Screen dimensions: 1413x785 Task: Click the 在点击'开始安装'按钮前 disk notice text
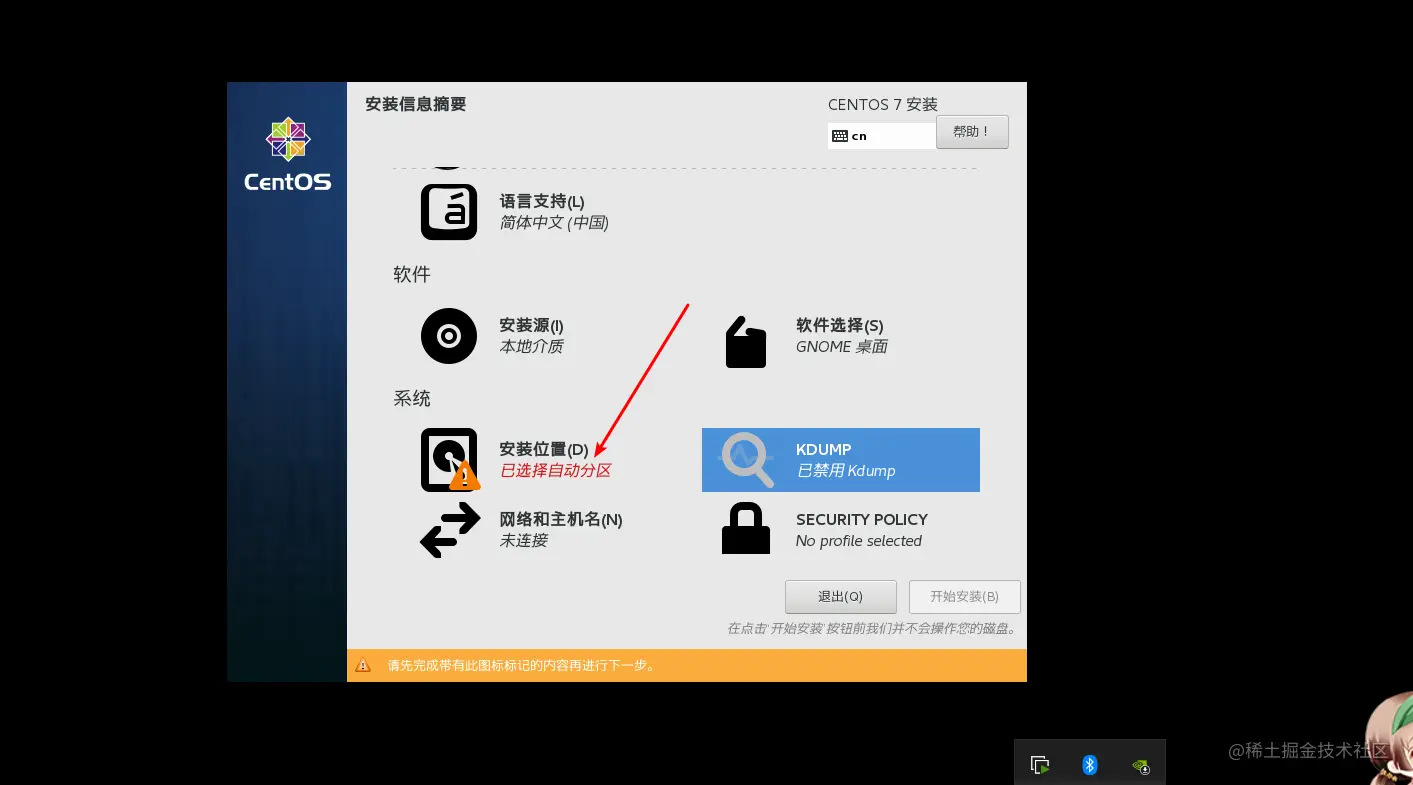coord(873,629)
